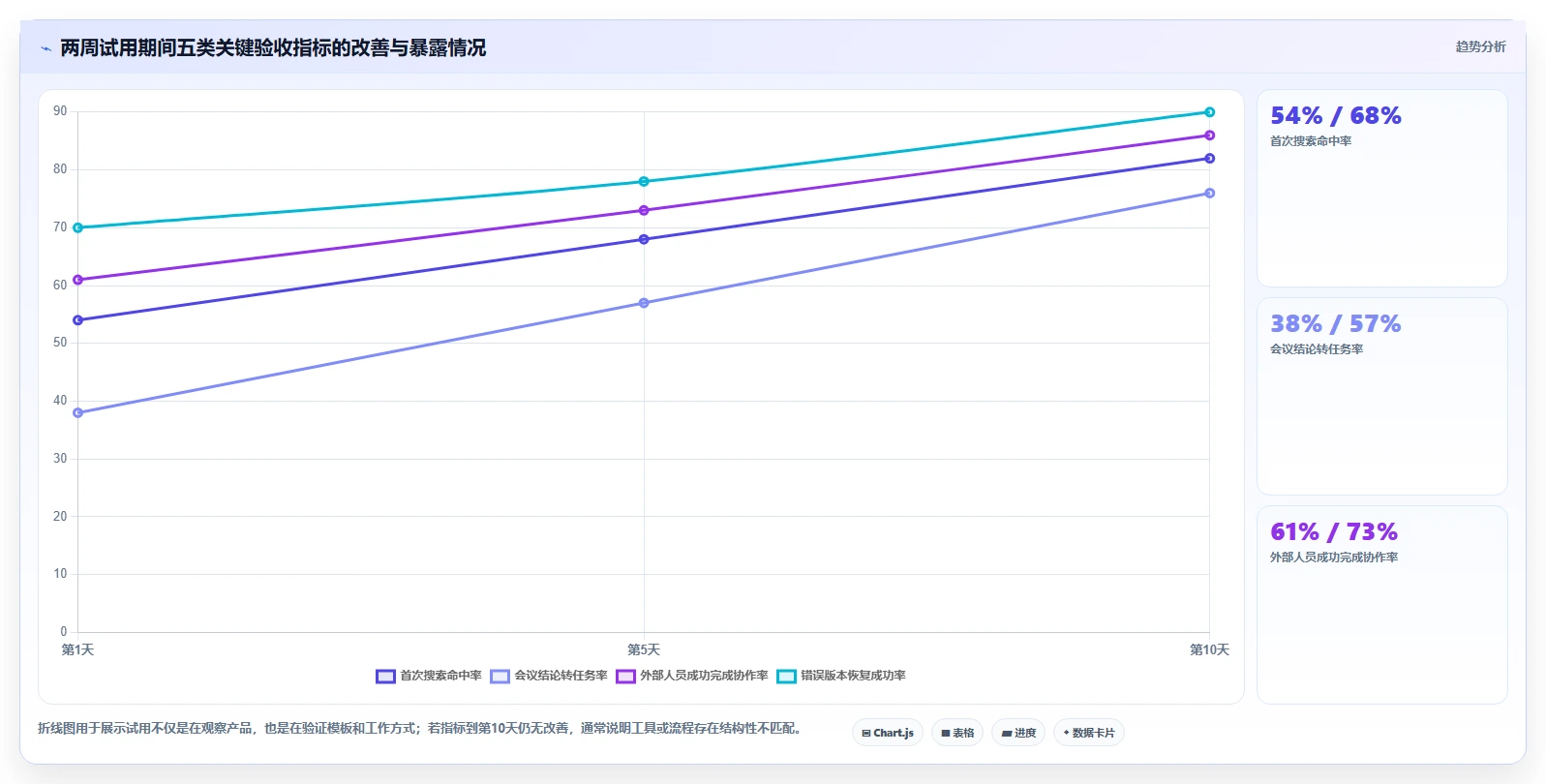Click the 第10天 axis label

pyautogui.click(x=1209, y=649)
